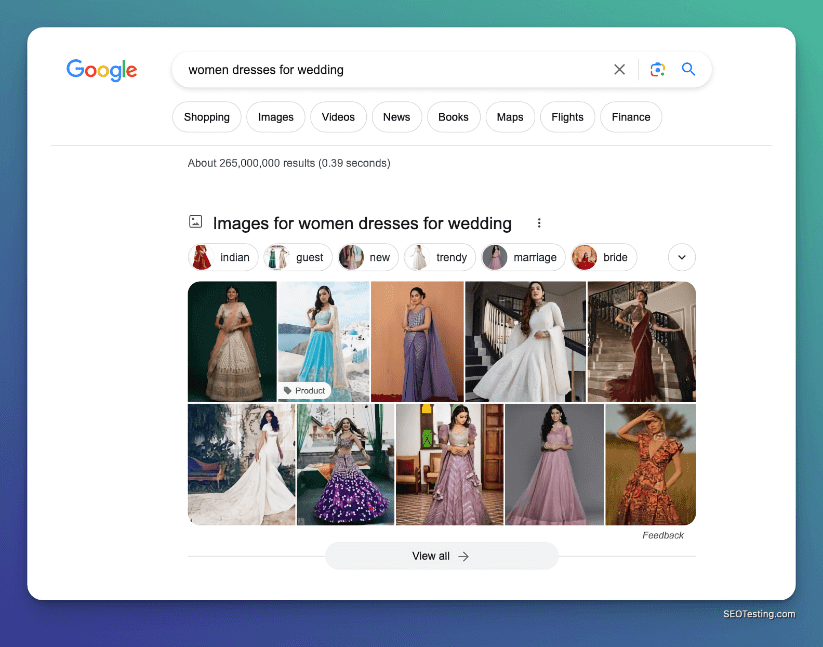The width and height of the screenshot is (823, 647).
Task: Clear the search box with X icon
Action: [x=620, y=70]
